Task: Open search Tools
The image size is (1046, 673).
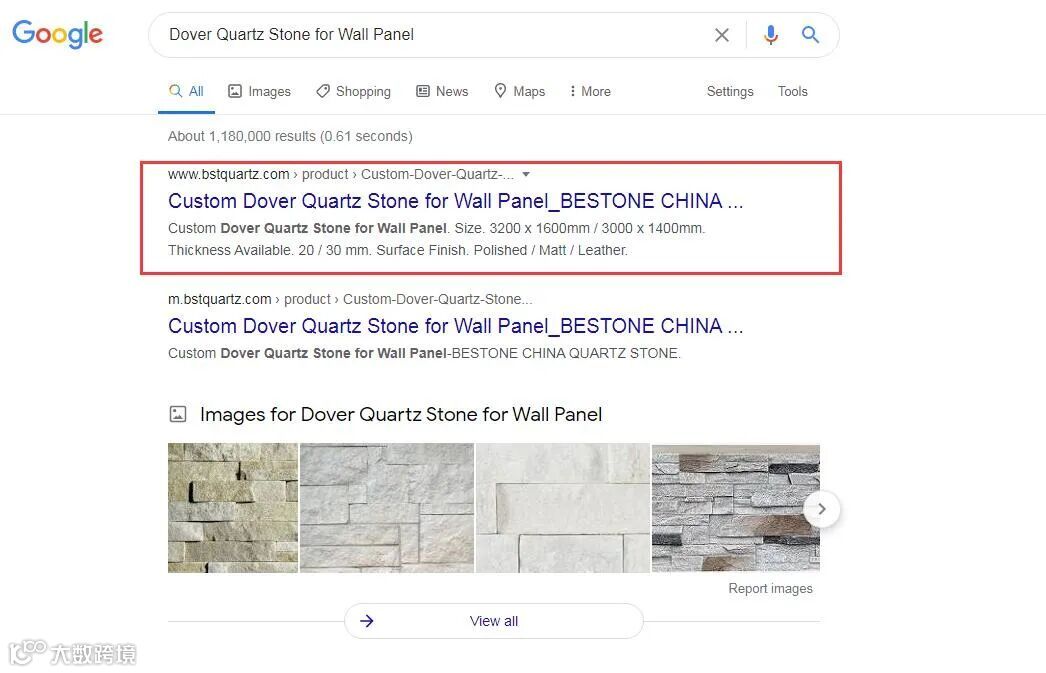Action: click(793, 91)
